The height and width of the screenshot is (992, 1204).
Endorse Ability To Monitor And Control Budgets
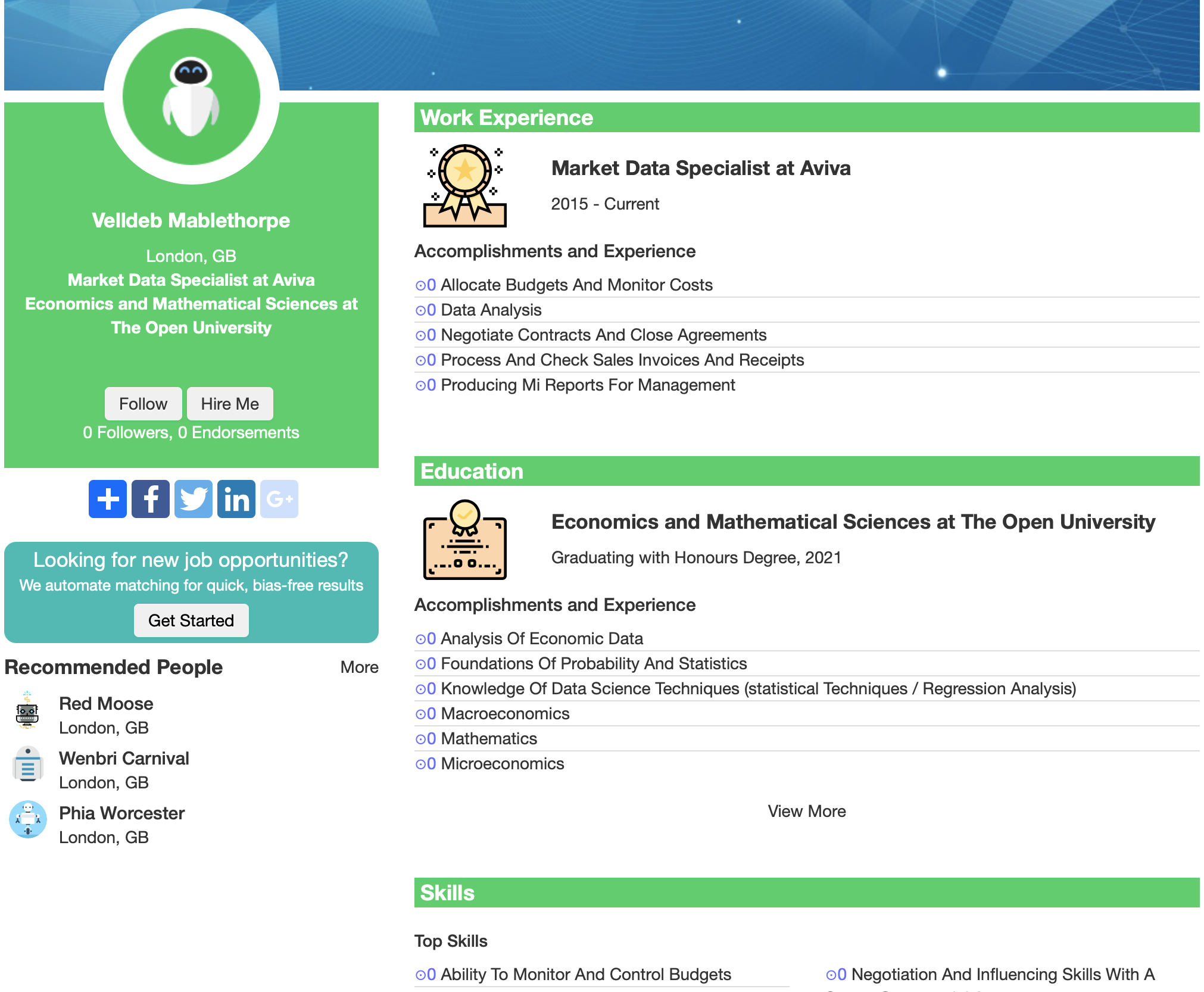pos(421,975)
